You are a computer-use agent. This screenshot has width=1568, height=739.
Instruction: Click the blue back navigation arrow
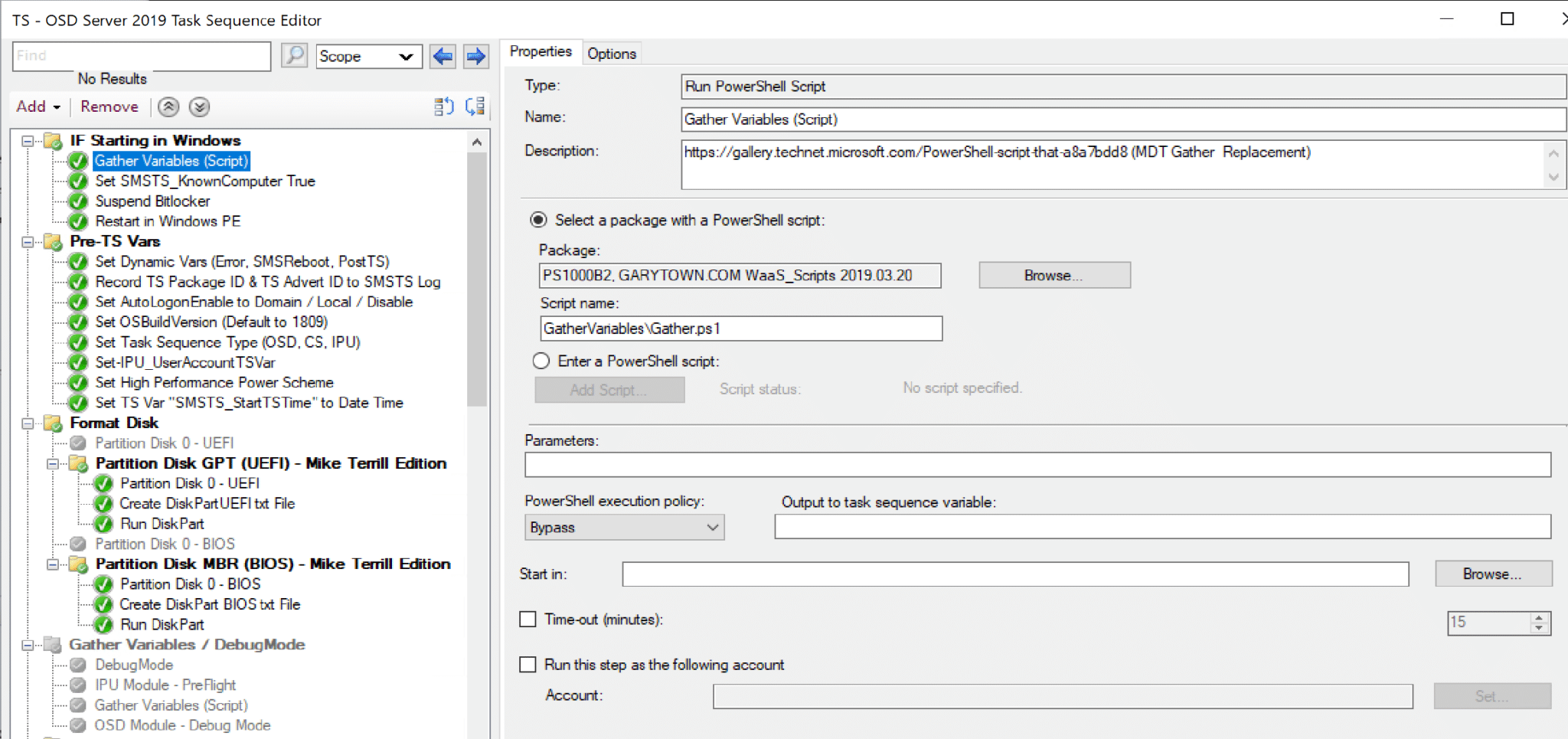coord(443,56)
